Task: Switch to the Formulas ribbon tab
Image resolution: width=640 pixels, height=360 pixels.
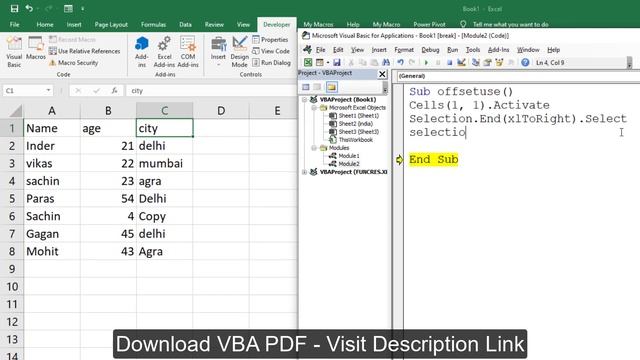Action: click(153, 24)
